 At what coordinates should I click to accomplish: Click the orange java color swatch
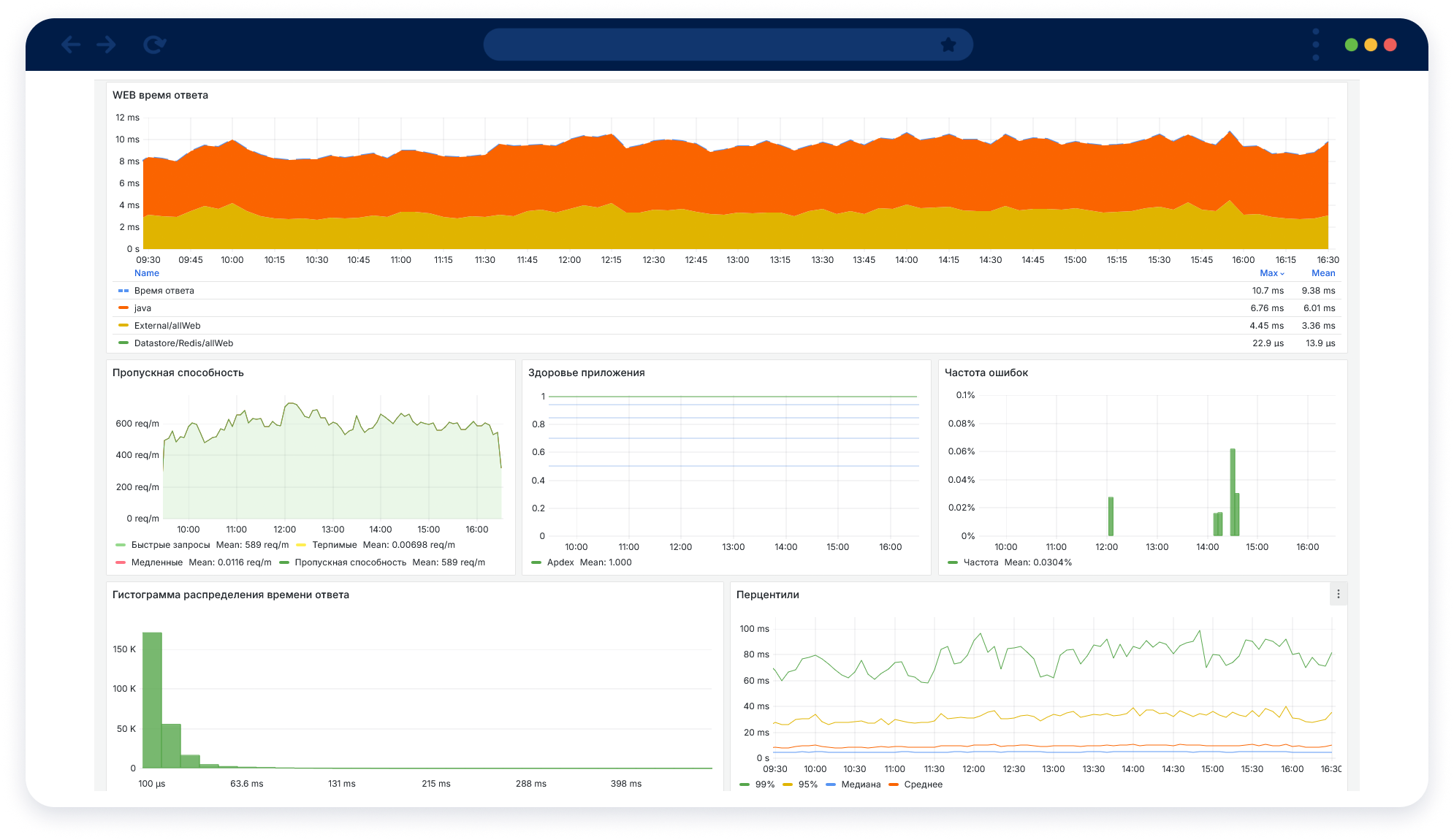[123, 308]
